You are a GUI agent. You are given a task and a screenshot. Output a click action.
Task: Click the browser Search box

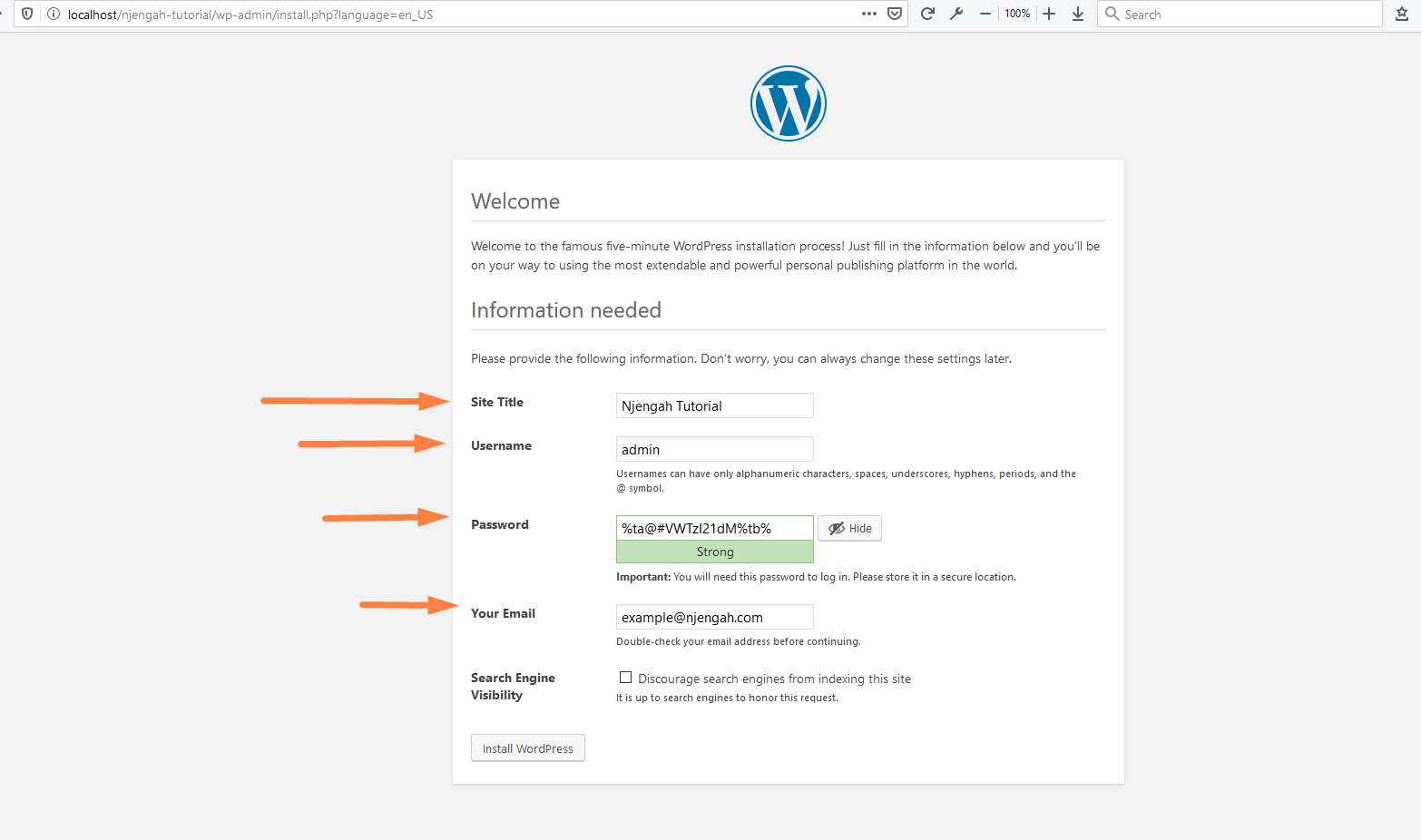click(x=1240, y=14)
